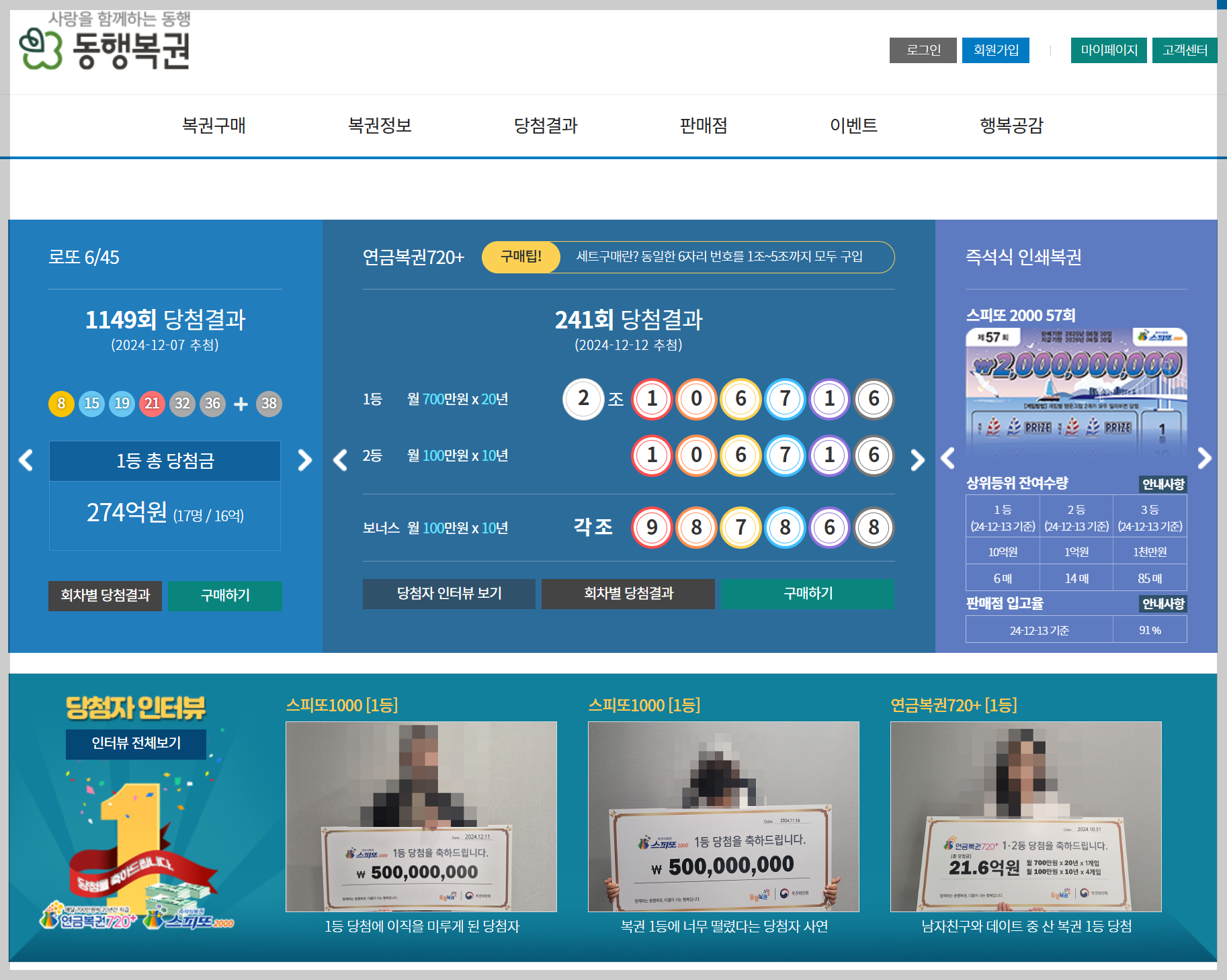This screenshot has height=980, width=1227.
Task: Click the bonus row yellow ball 7
Action: pyautogui.click(x=741, y=527)
